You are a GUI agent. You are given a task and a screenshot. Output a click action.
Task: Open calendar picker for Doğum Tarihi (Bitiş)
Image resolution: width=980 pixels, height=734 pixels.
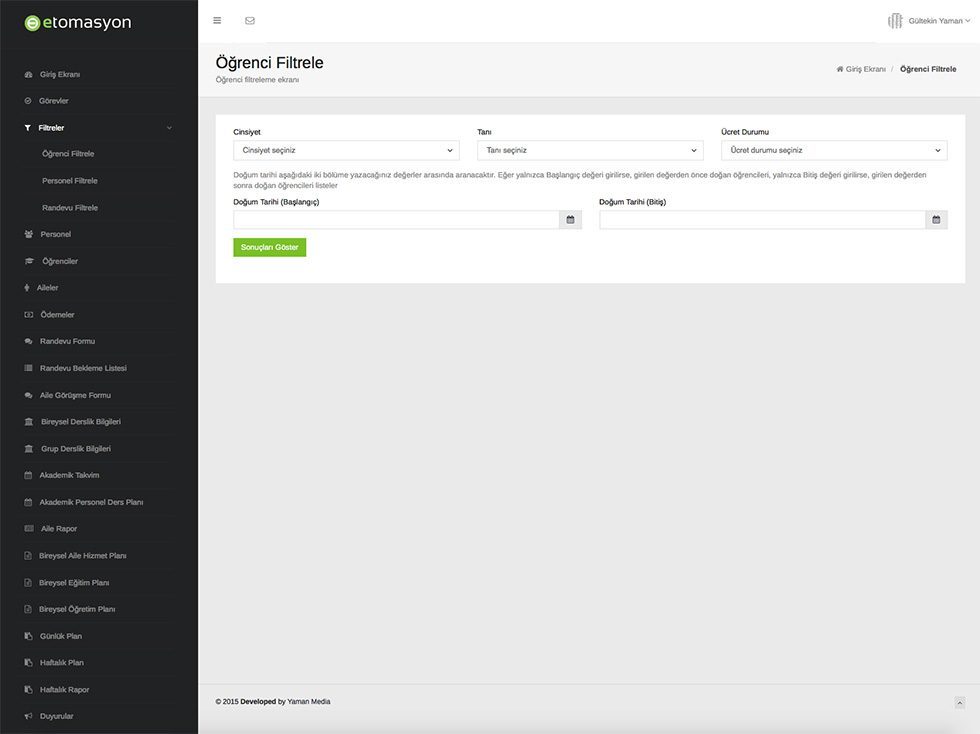(936, 219)
